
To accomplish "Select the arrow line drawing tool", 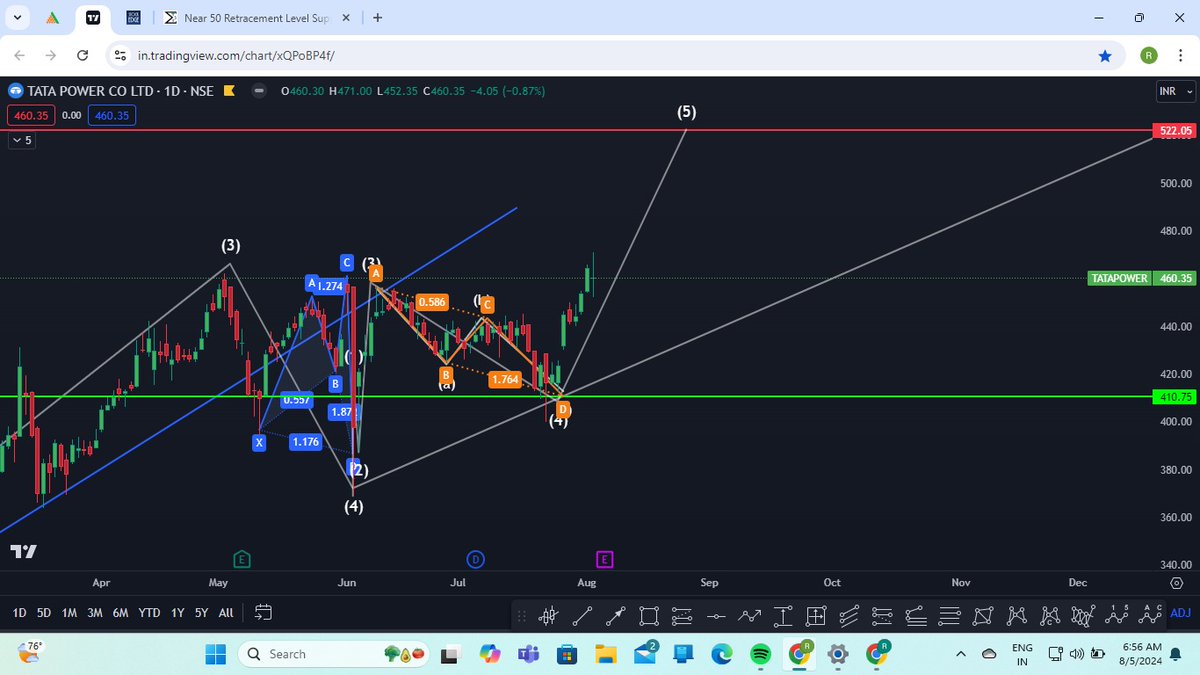I will pos(615,616).
